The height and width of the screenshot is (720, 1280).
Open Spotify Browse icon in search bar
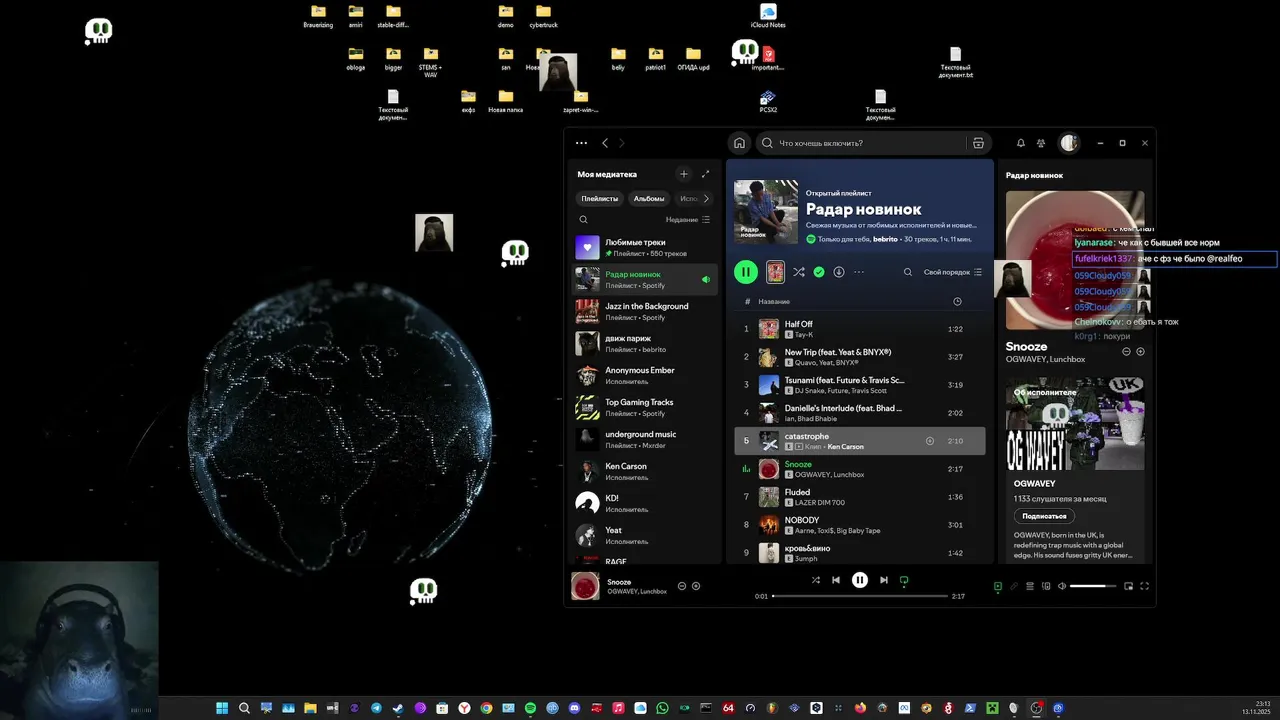pyautogui.click(x=978, y=143)
